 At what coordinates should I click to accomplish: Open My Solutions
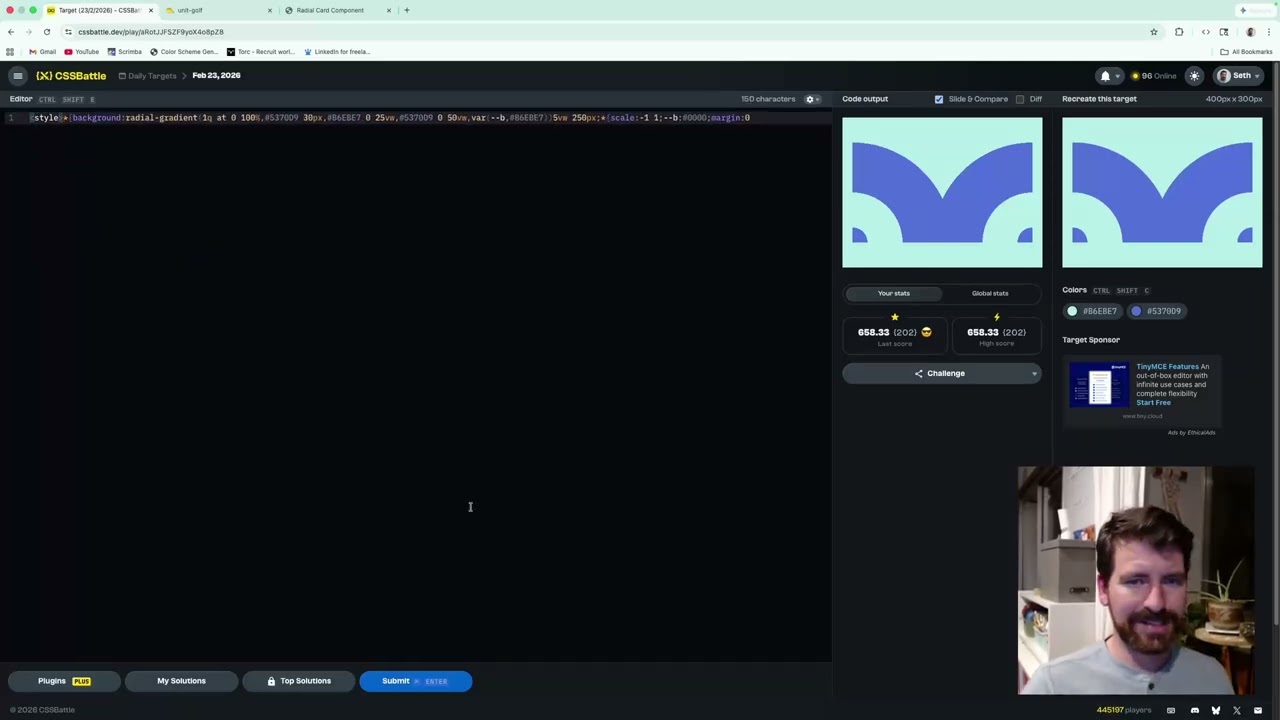coord(181,681)
